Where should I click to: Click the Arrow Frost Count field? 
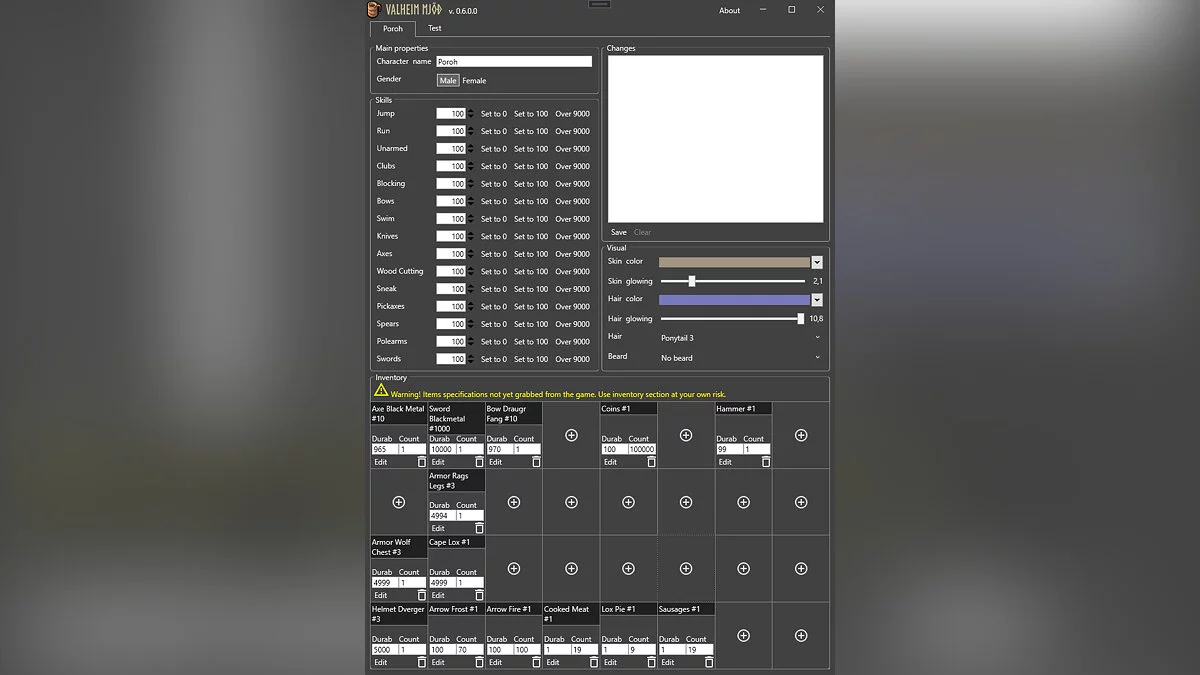tap(470, 649)
